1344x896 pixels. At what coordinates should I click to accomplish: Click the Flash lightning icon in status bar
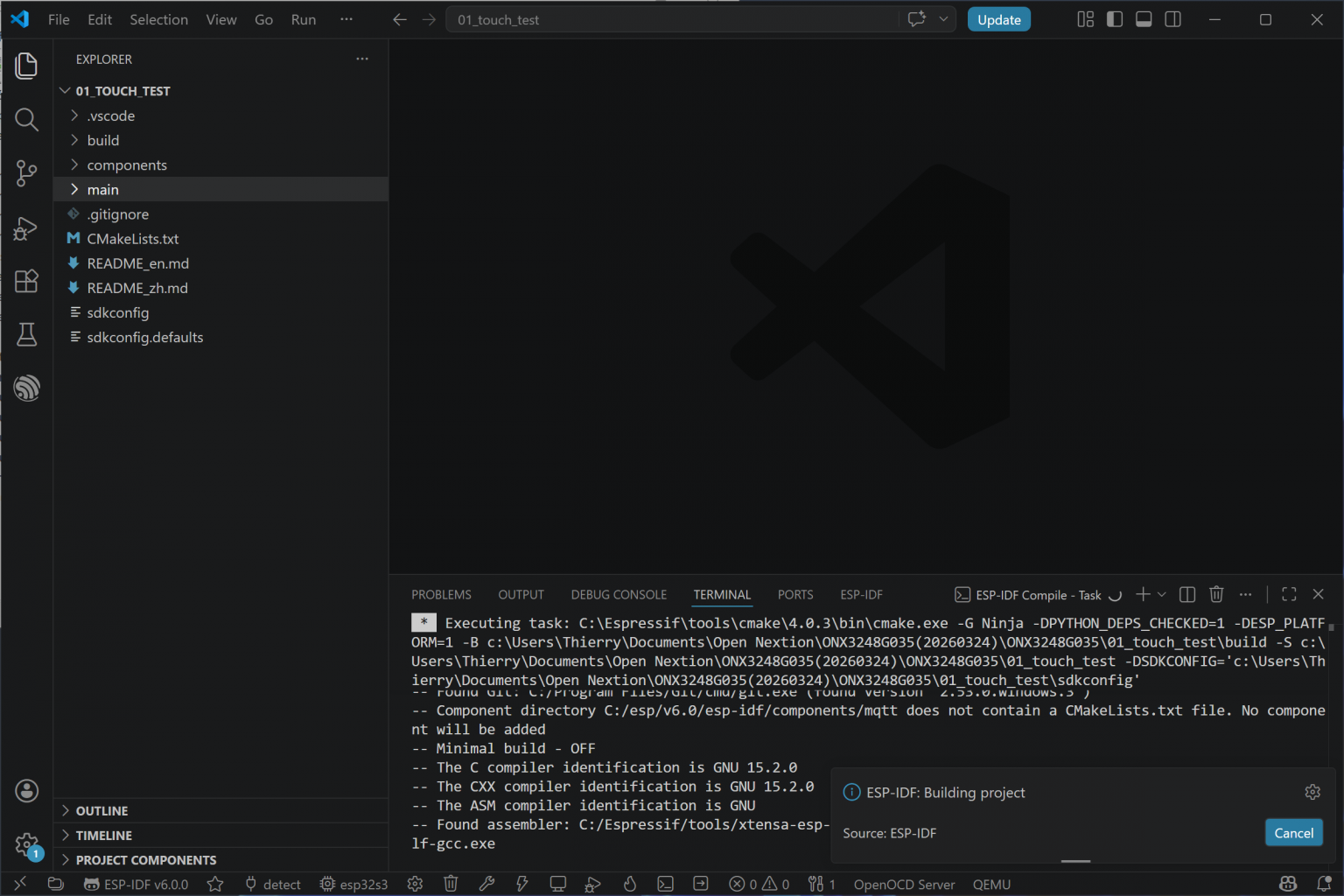coord(521,884)
